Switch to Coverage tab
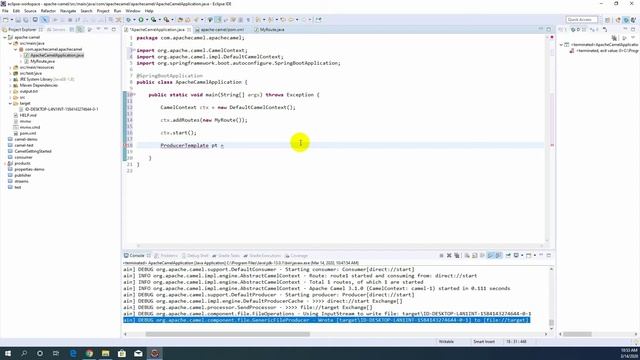640x360 pixels. point(296,256)
